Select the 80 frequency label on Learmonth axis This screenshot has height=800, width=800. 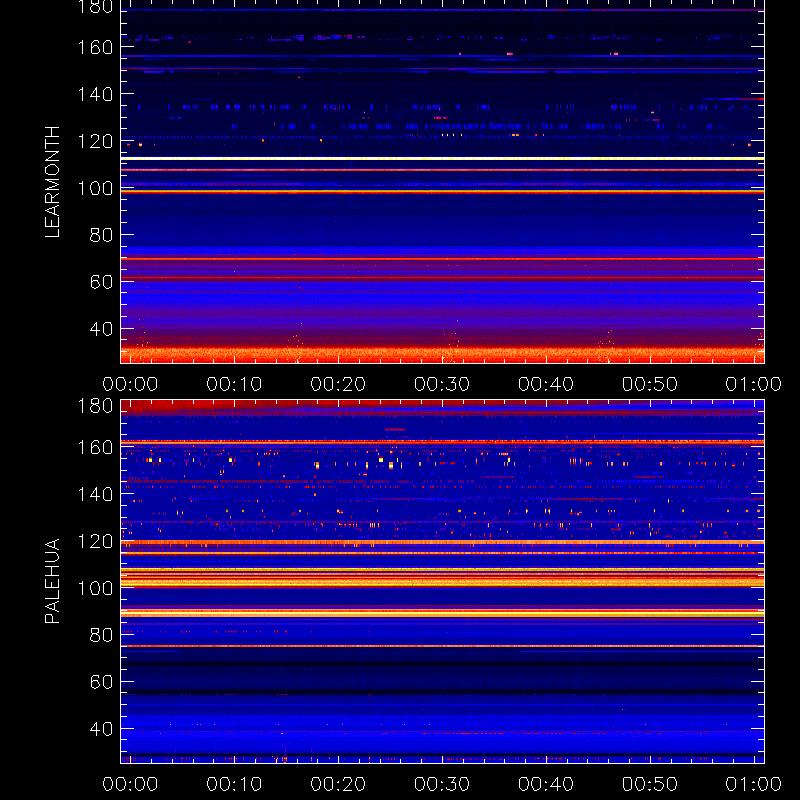pyautogui.click(x=101, y=235)
